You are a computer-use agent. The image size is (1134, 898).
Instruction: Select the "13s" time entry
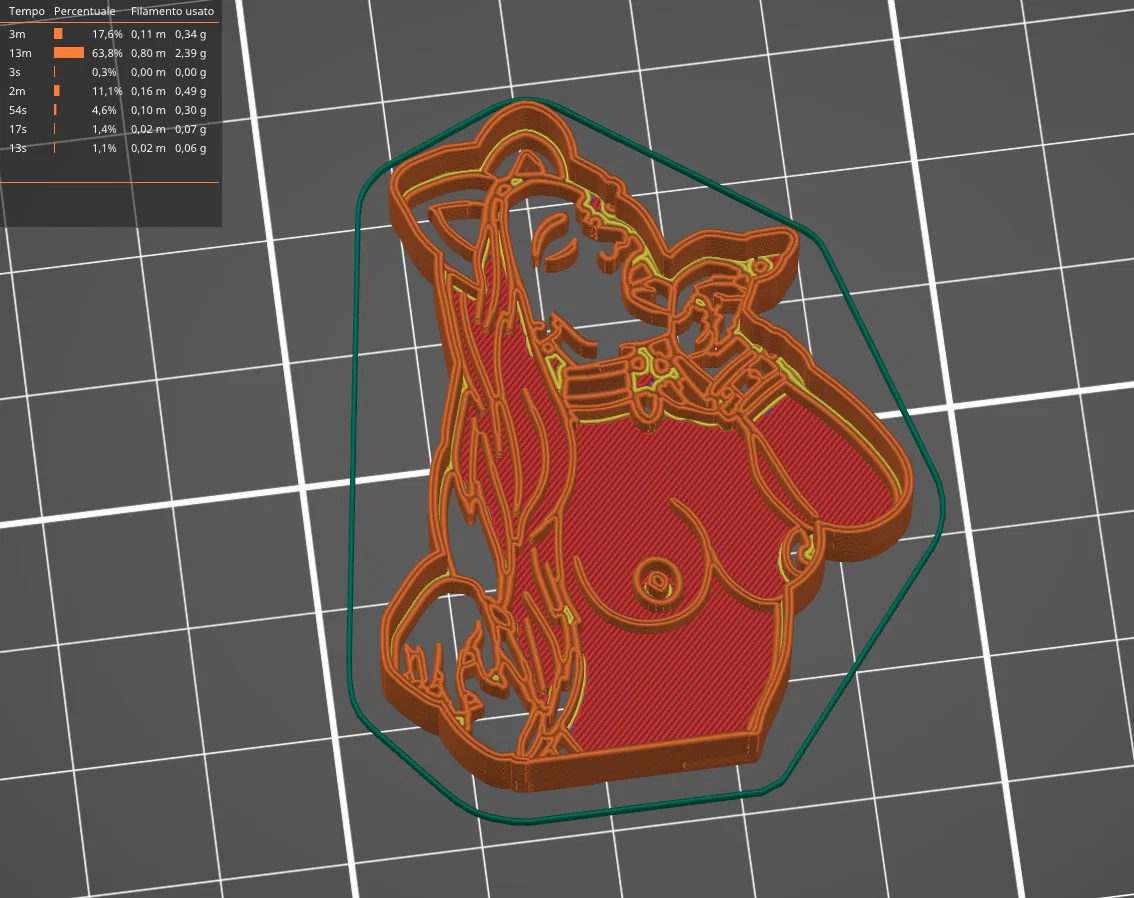tap(17, 147)
